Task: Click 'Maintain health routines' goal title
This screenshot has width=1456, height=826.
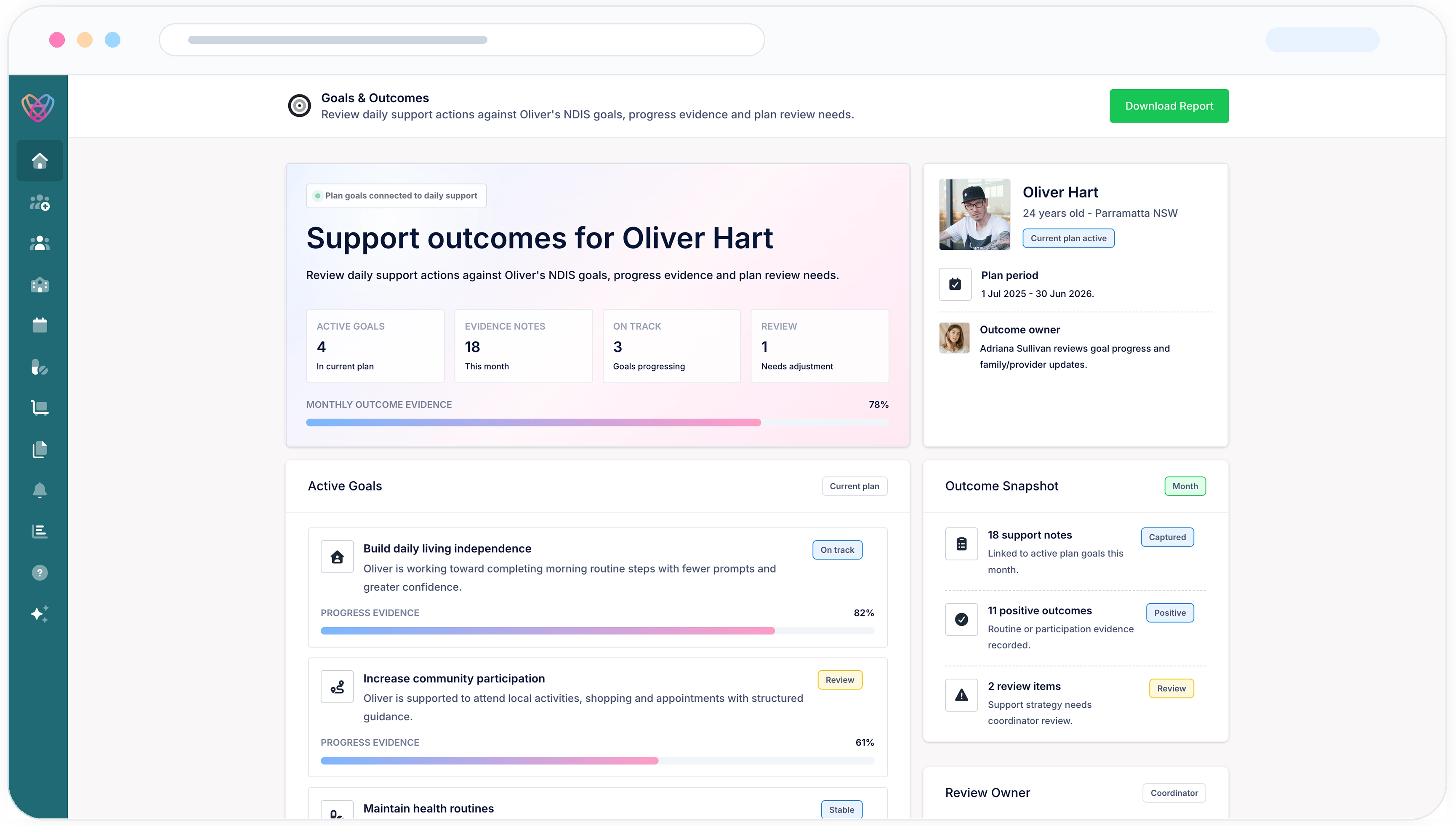Action: pos(428,808)
